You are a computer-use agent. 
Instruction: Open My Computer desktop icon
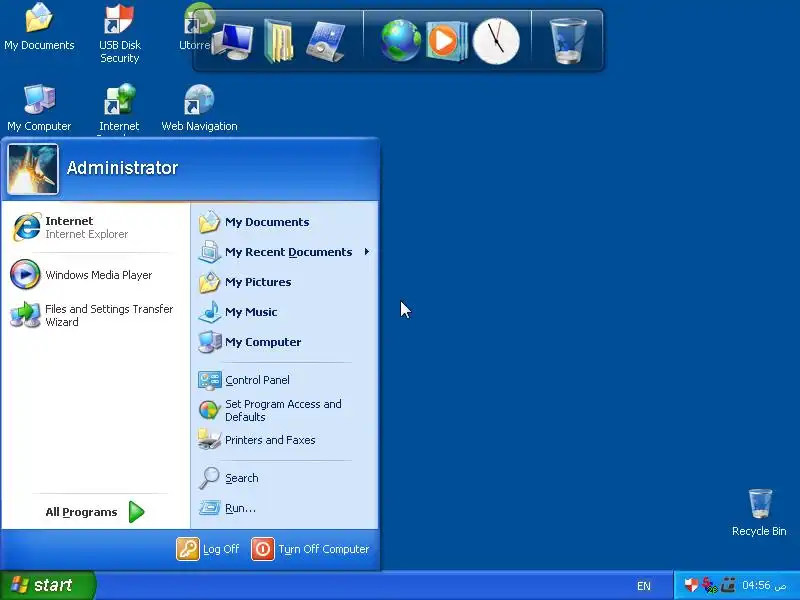(x=39, y=108)
